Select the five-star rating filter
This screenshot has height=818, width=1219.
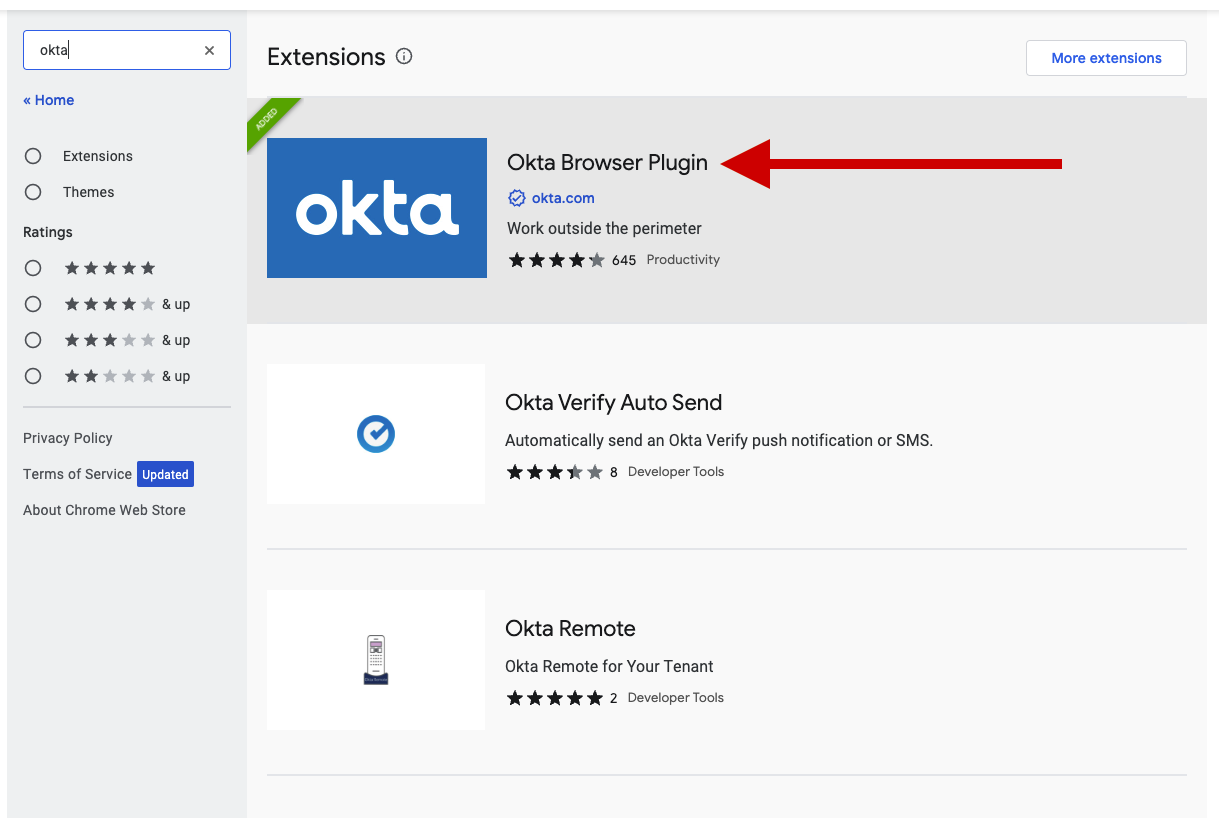33,268
